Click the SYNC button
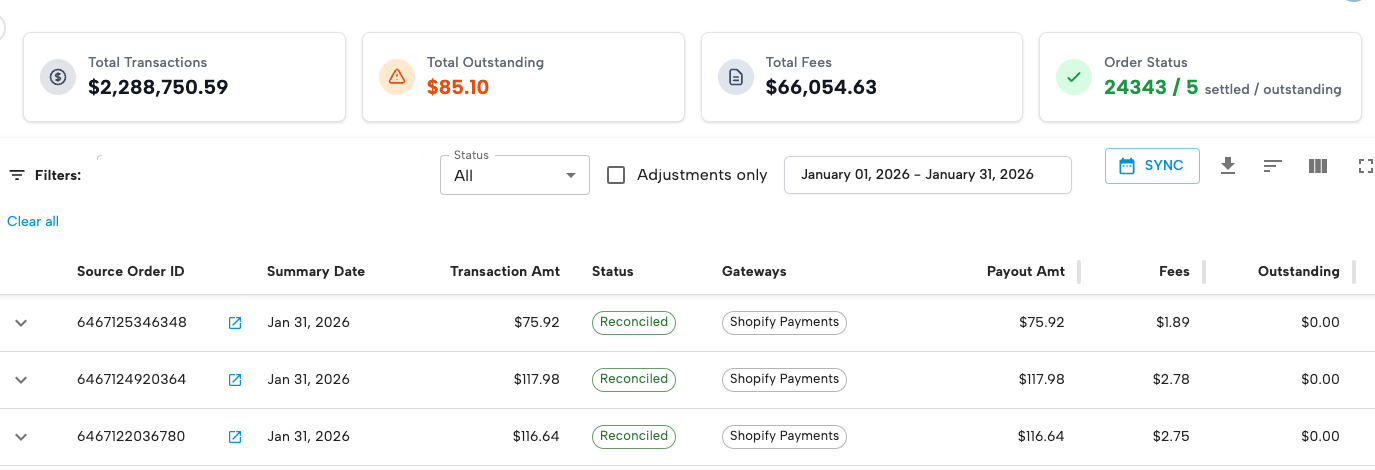Screen dimensions: 1375x470 click(x=1151, y=166)
